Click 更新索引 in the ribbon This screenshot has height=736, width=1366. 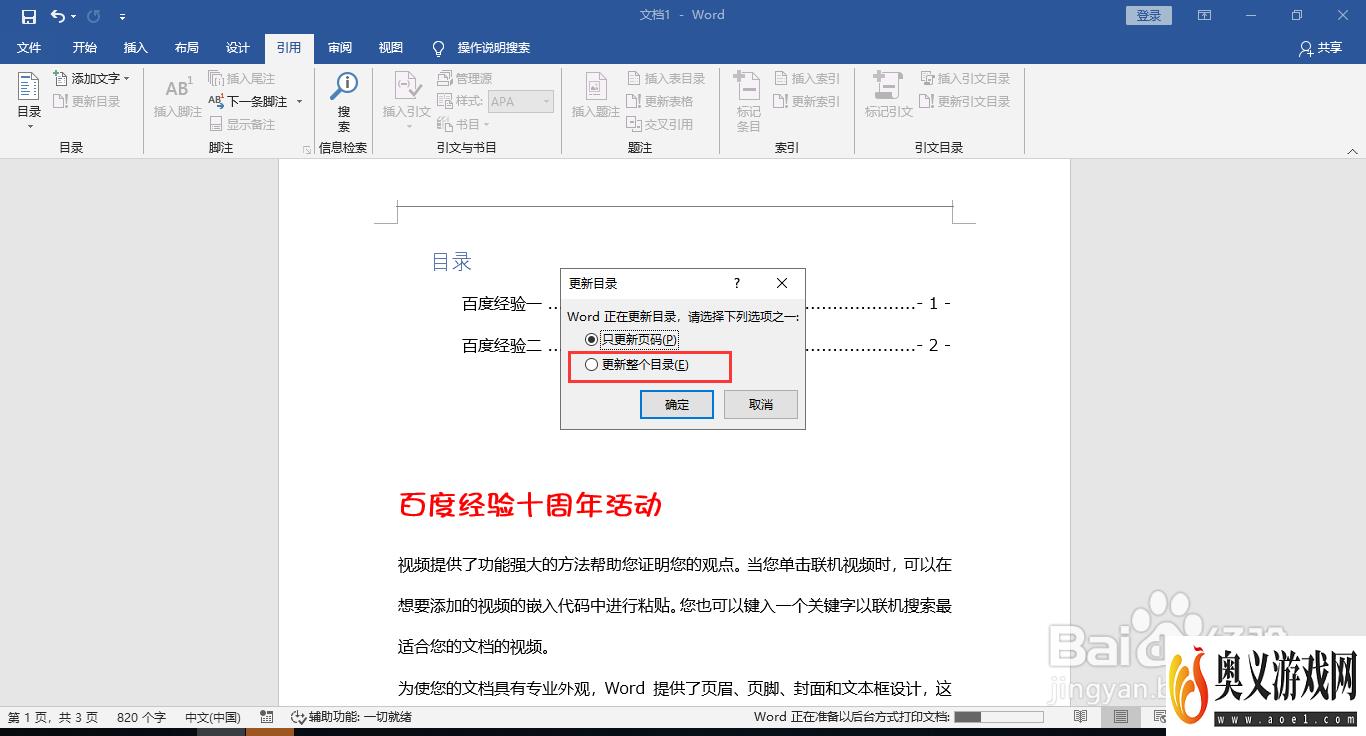click(807, 101)
